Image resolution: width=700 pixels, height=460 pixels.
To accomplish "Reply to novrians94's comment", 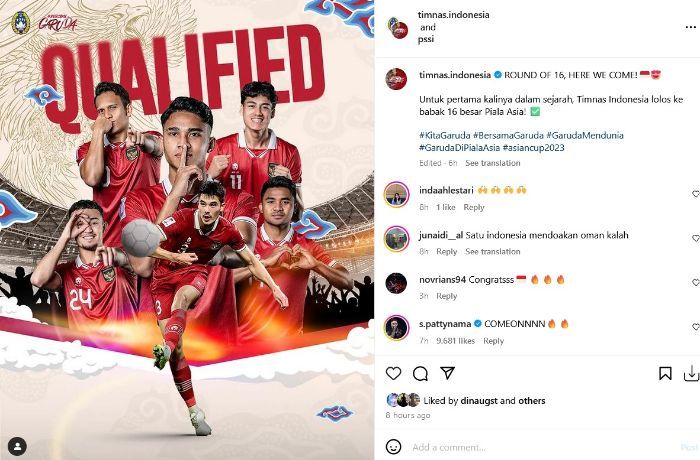I will [x=446, y=296].
